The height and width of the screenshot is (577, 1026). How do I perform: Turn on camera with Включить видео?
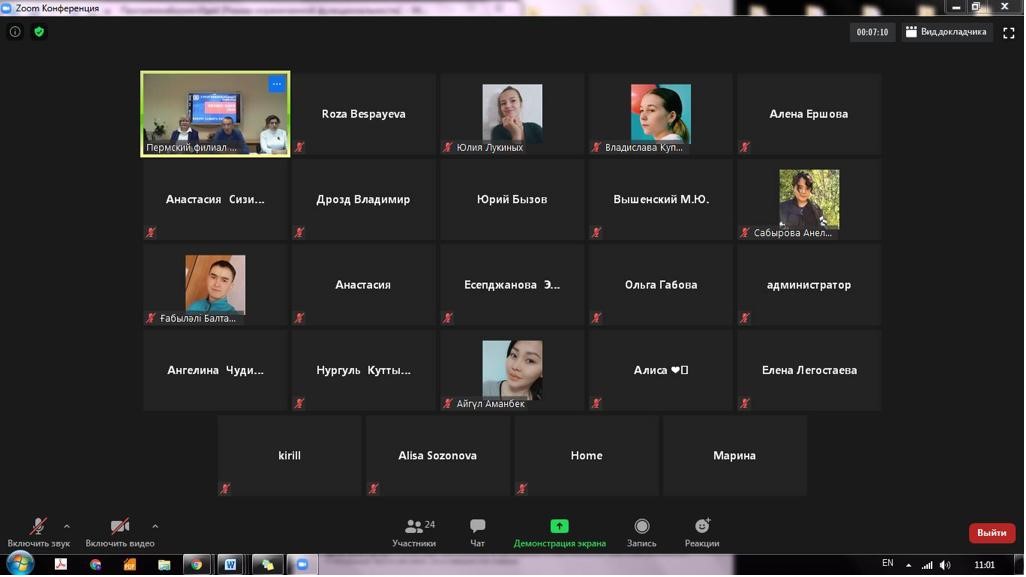pos(119,533)
